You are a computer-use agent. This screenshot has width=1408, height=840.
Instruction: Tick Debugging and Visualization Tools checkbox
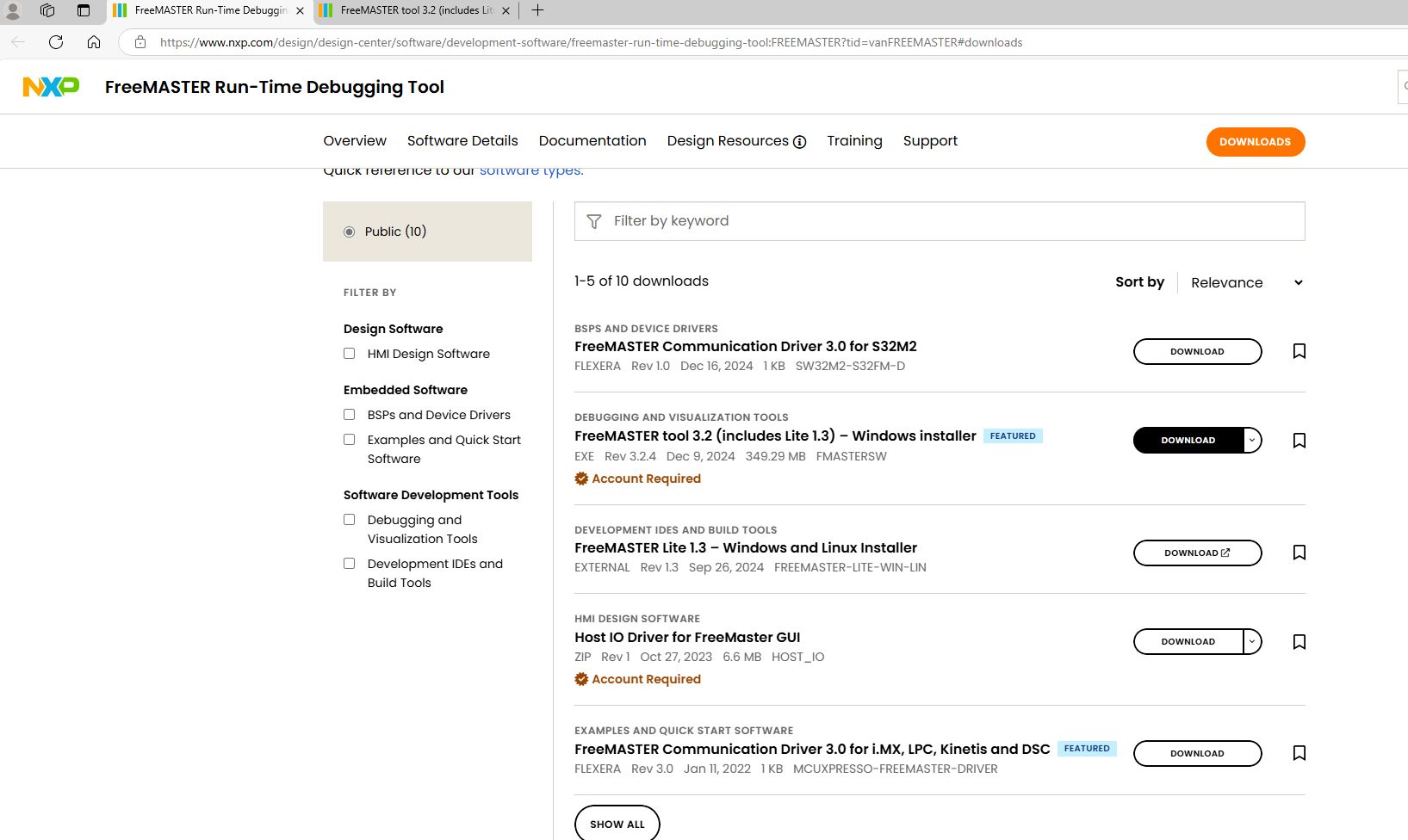350,520
